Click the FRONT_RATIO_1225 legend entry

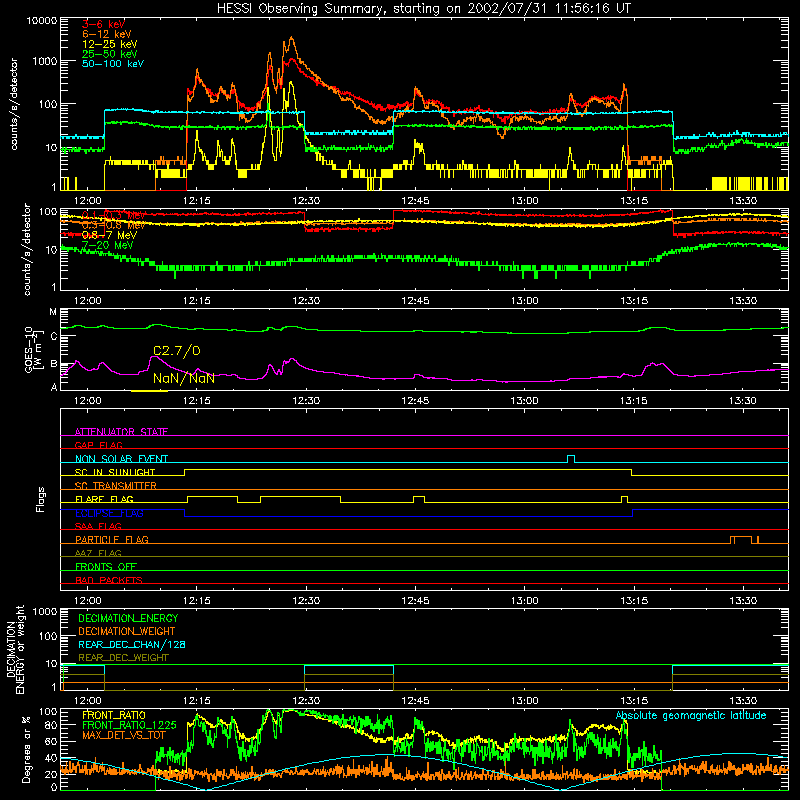pyautogui.click(x=129, y=725)
